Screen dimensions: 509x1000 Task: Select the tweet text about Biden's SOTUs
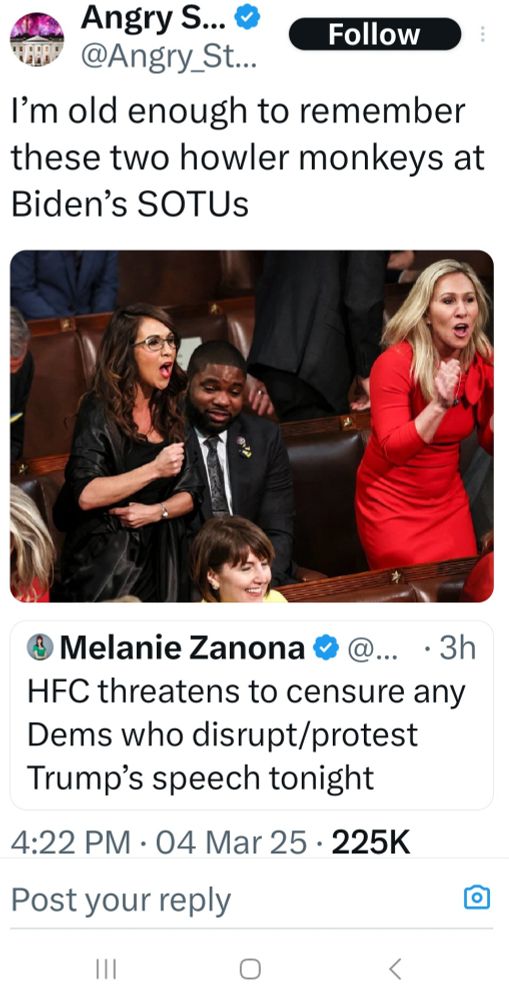(x=249, y=158)
